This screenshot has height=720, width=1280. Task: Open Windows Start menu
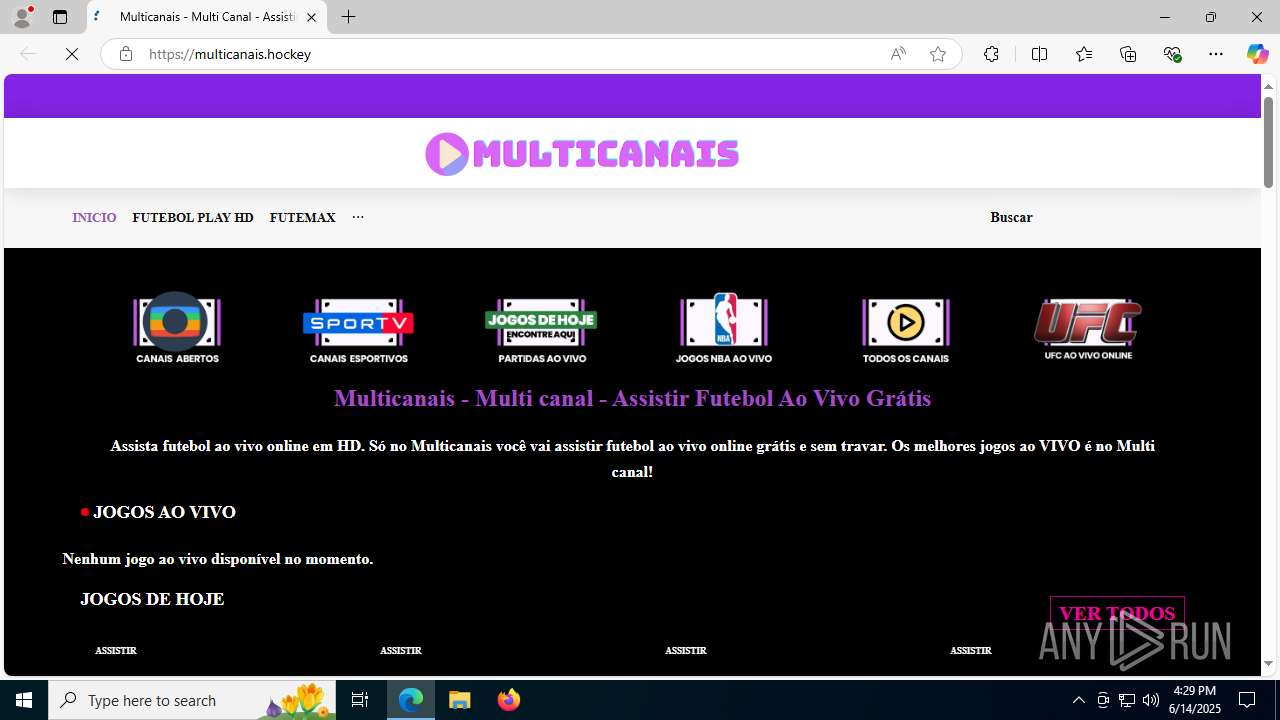coord(24,700)
